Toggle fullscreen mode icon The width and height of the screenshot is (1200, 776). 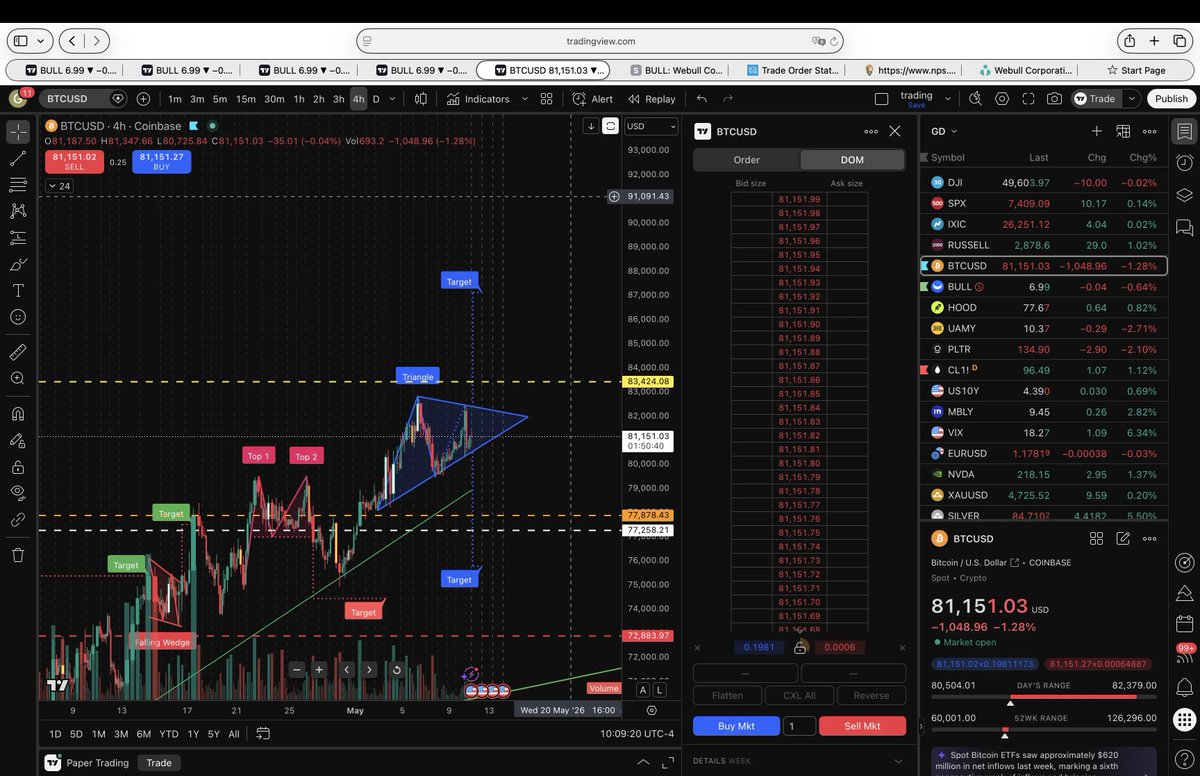(x=1028, y=99)
